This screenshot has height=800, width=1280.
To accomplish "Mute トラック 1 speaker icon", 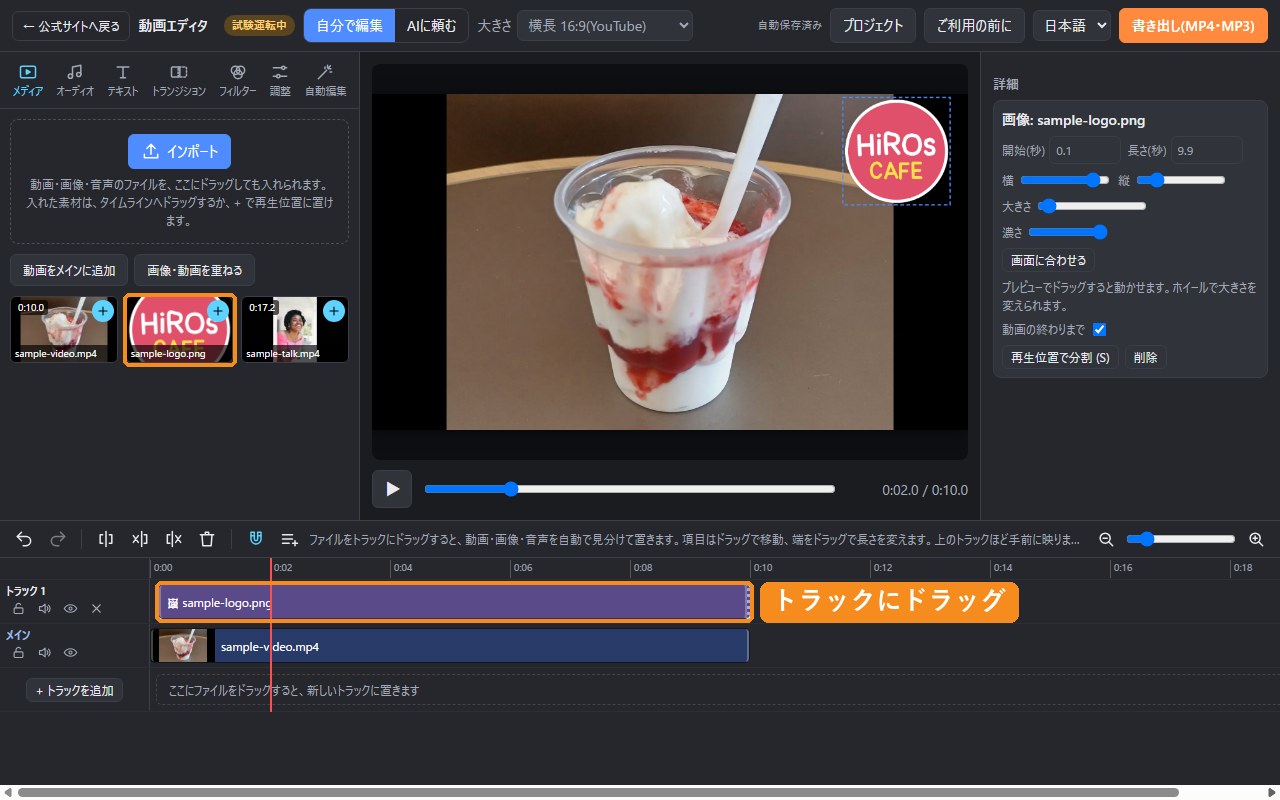I will 44,608.
